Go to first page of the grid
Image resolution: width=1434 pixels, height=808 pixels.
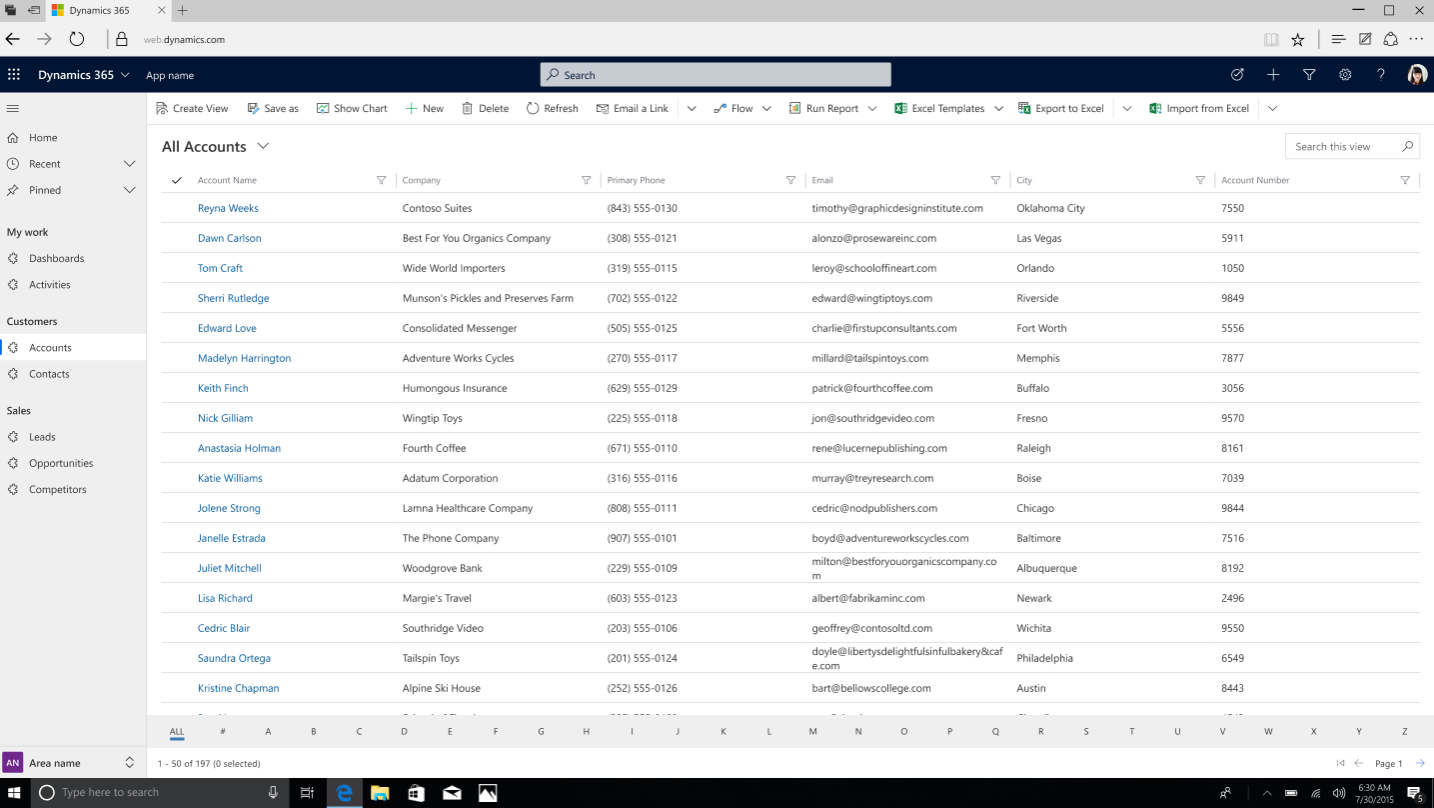[x=1340, y=763]
